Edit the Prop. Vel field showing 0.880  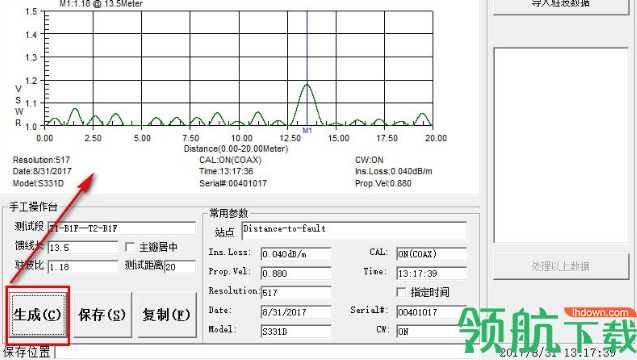coord(296,273)
